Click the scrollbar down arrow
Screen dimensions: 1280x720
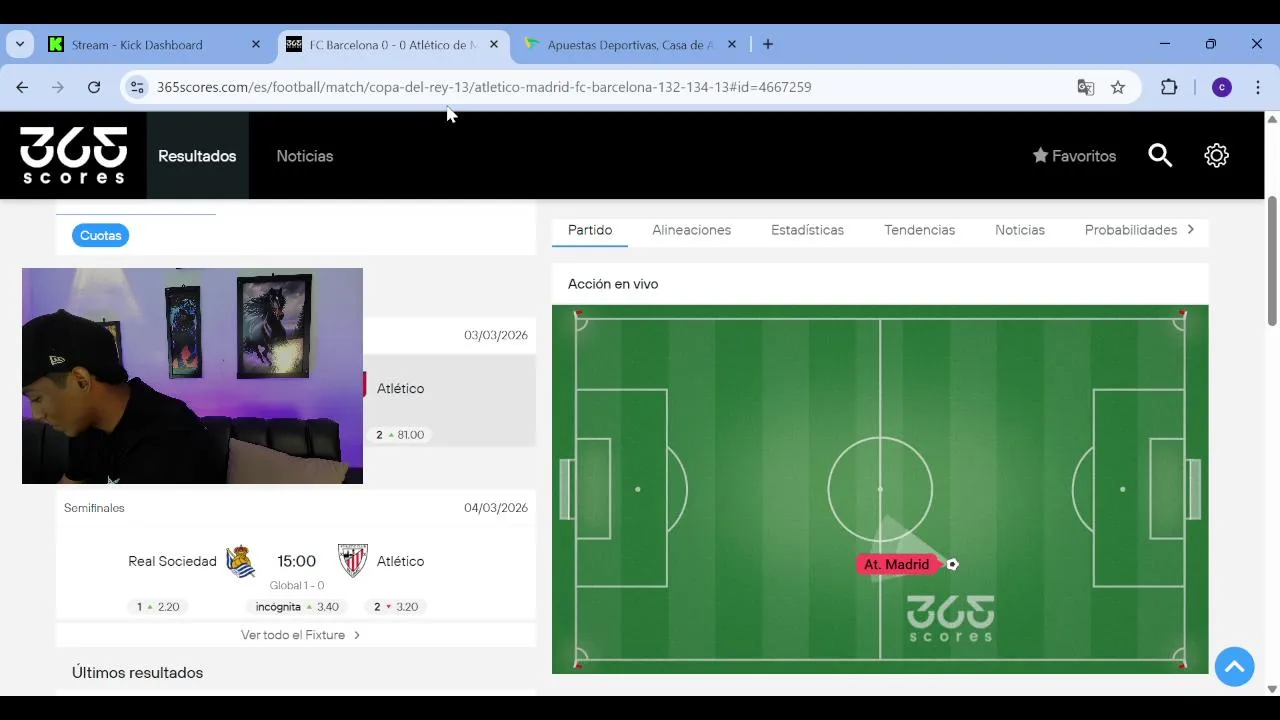click(x=1272, y=689)
